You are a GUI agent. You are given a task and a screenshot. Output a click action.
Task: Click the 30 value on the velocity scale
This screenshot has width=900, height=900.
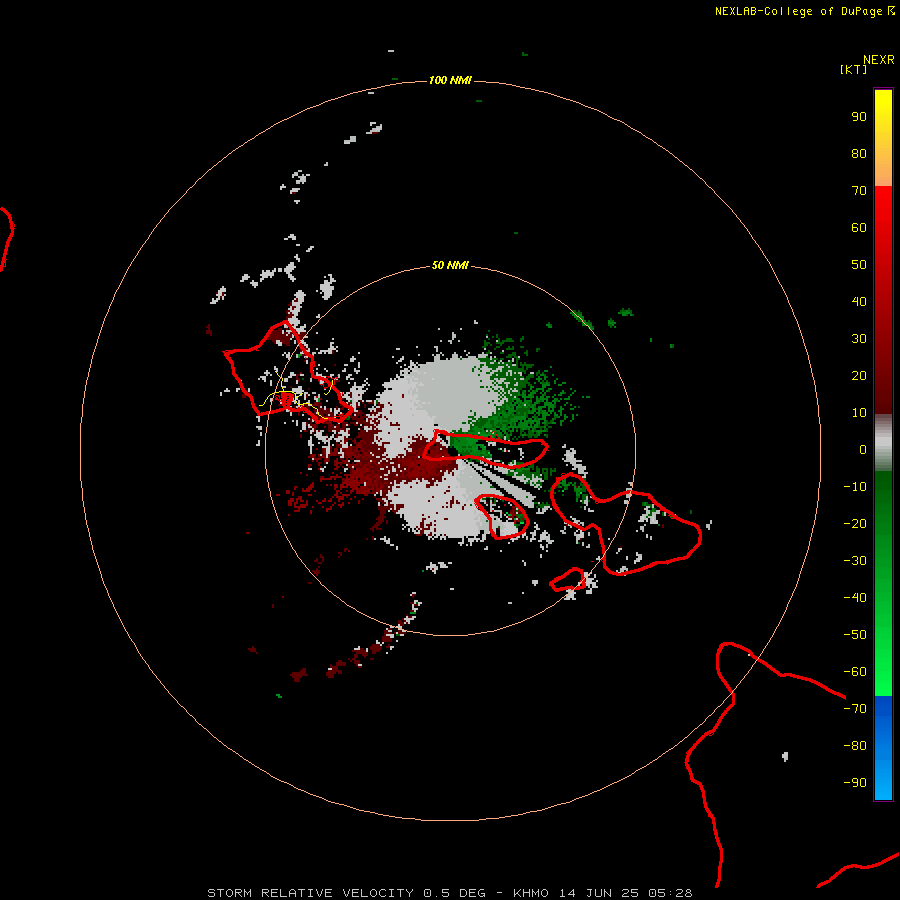pyautogui.click(x=859, y=339)
